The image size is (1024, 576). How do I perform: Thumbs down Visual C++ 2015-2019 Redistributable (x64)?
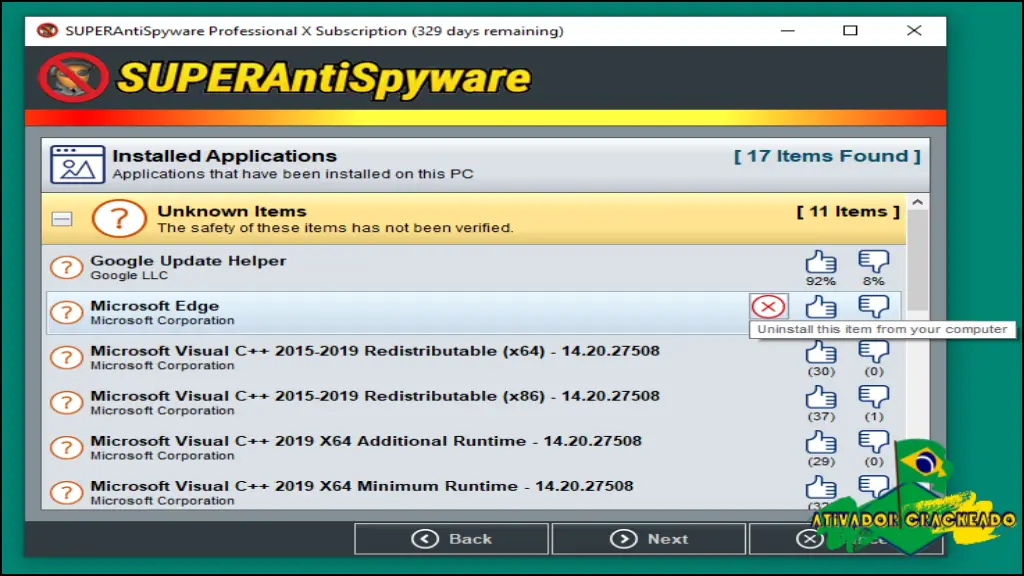(874, 352)
